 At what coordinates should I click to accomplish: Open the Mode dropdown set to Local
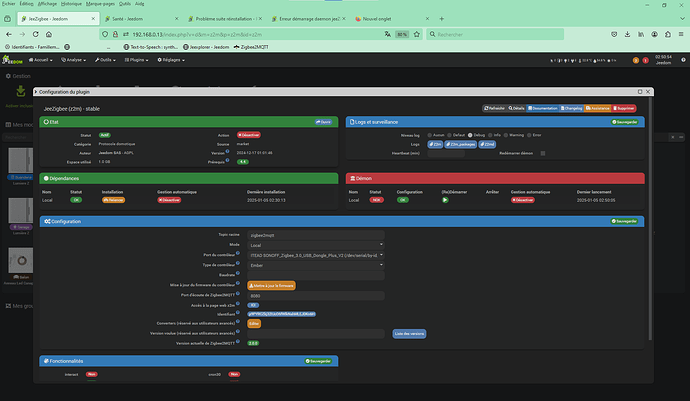[x=316, y=245]
